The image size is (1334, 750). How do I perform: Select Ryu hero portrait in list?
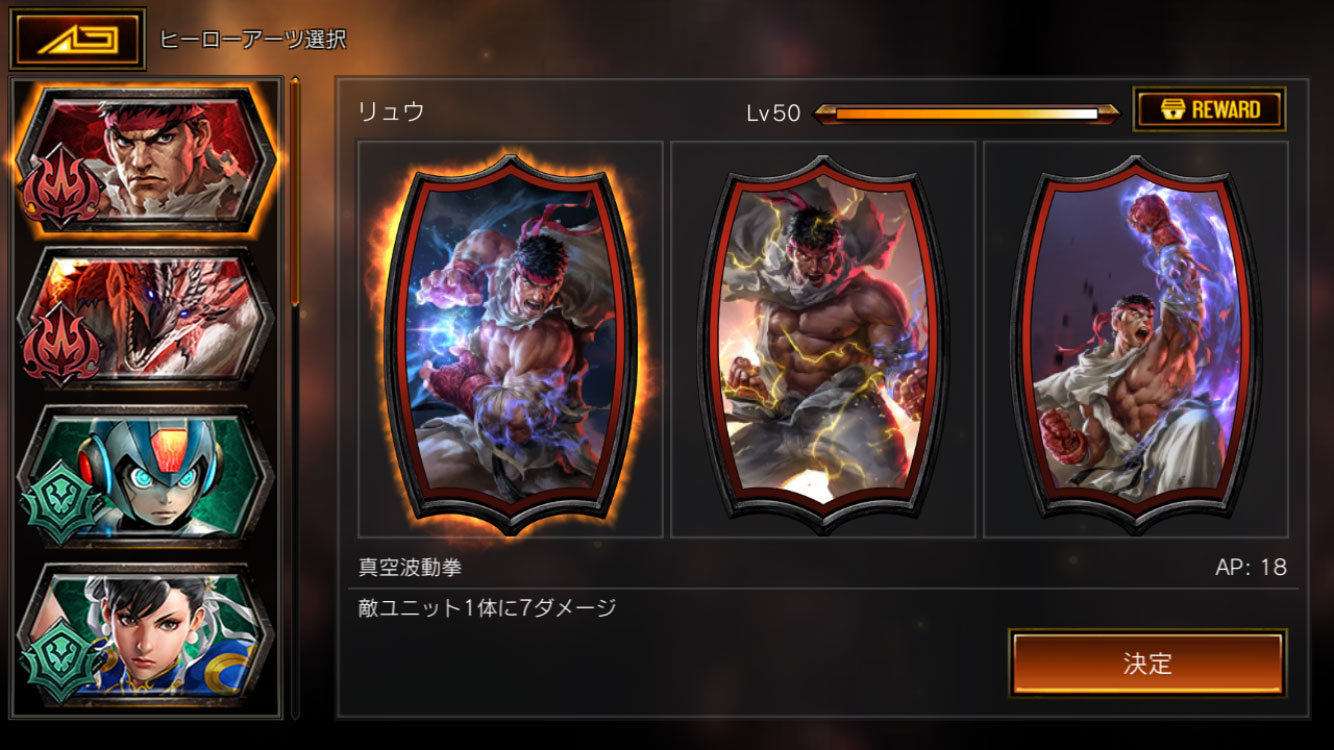click(x=146, y=158)
